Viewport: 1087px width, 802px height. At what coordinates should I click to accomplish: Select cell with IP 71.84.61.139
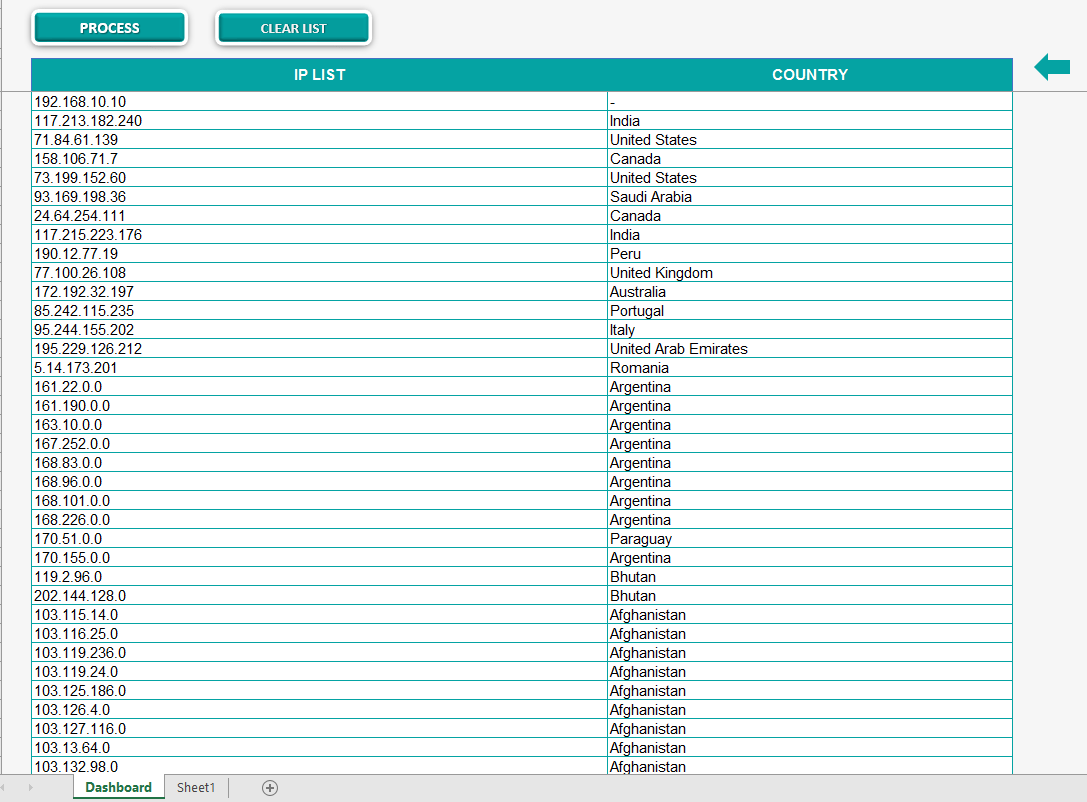click(320, 140)
